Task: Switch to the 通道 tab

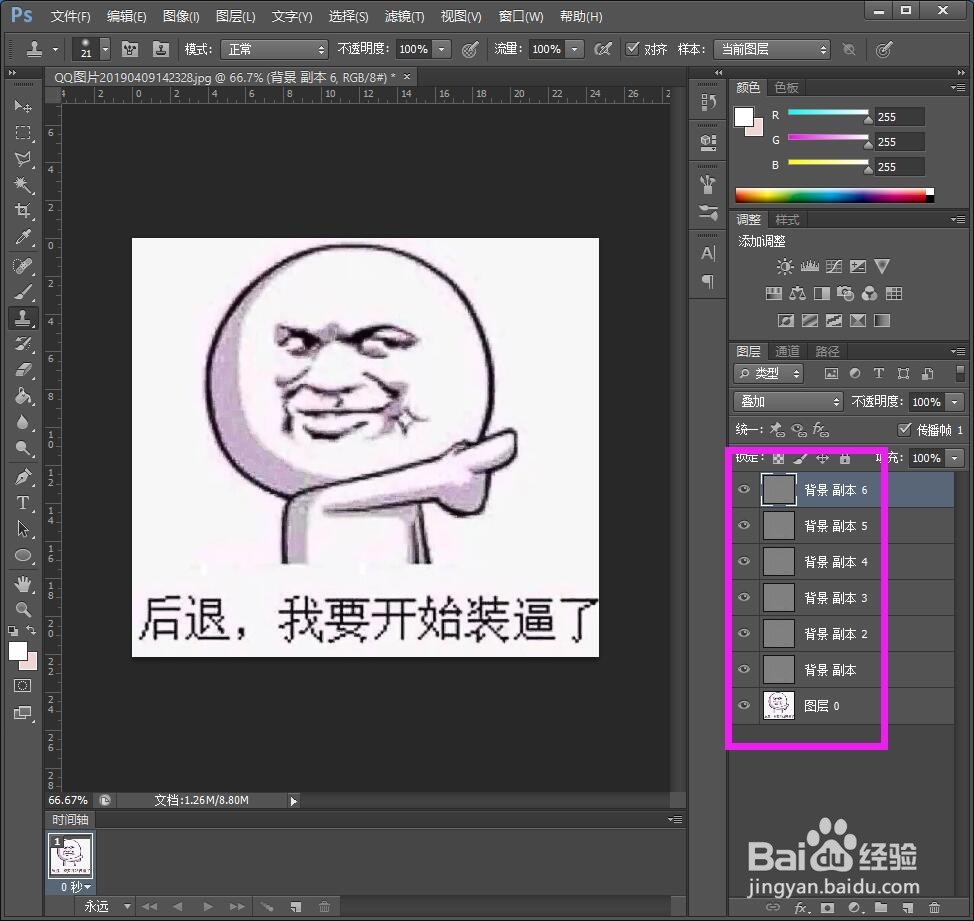Action: tap(786, 351)
